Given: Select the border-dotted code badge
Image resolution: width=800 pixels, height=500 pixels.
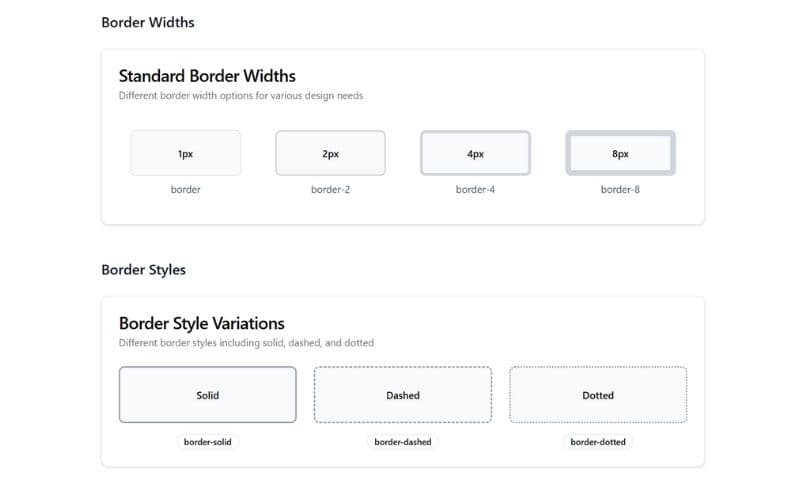Looking at the screenshot, I should pos(598,441).
